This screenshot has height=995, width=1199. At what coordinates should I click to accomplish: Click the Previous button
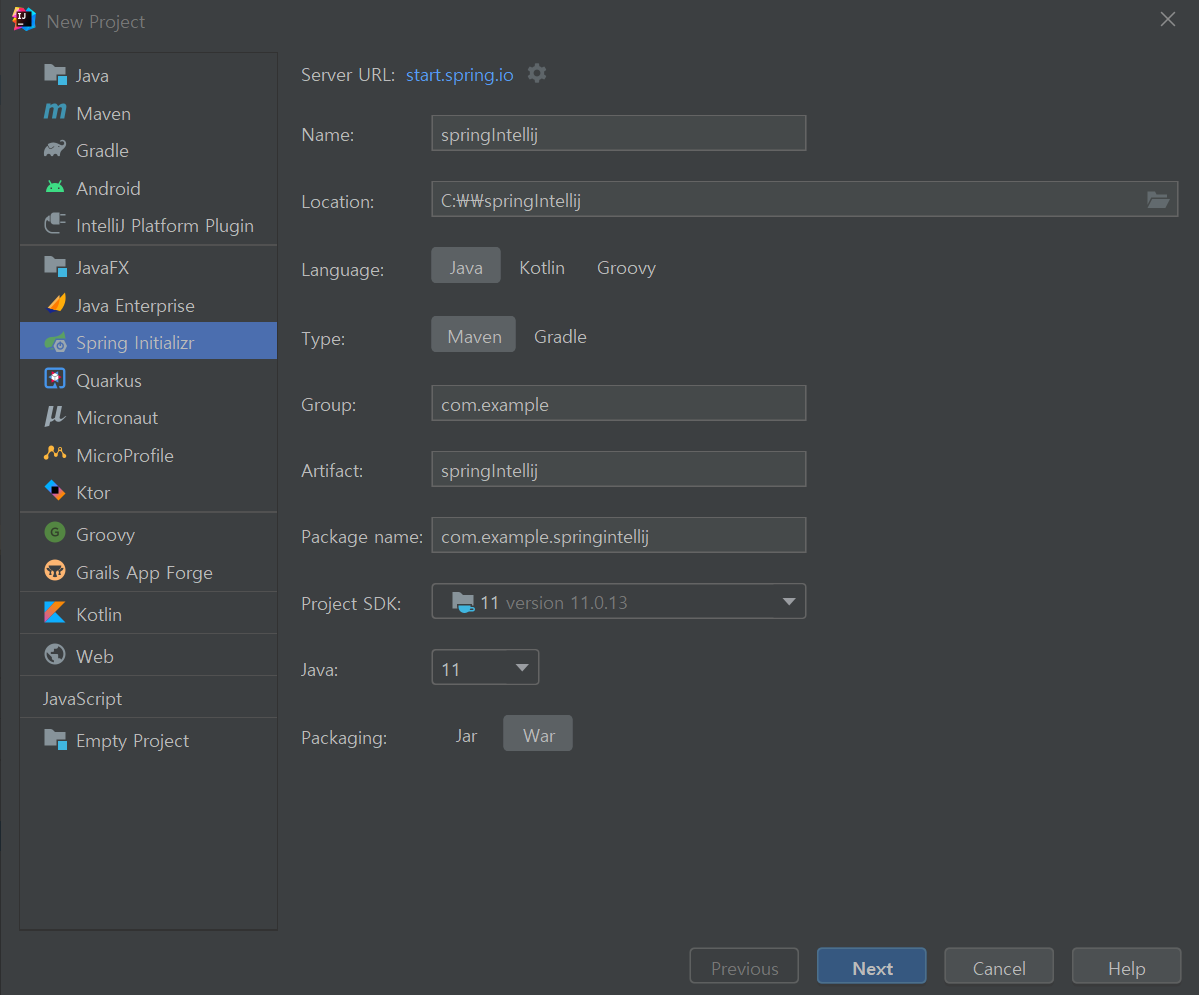click(x=744, y=967)
